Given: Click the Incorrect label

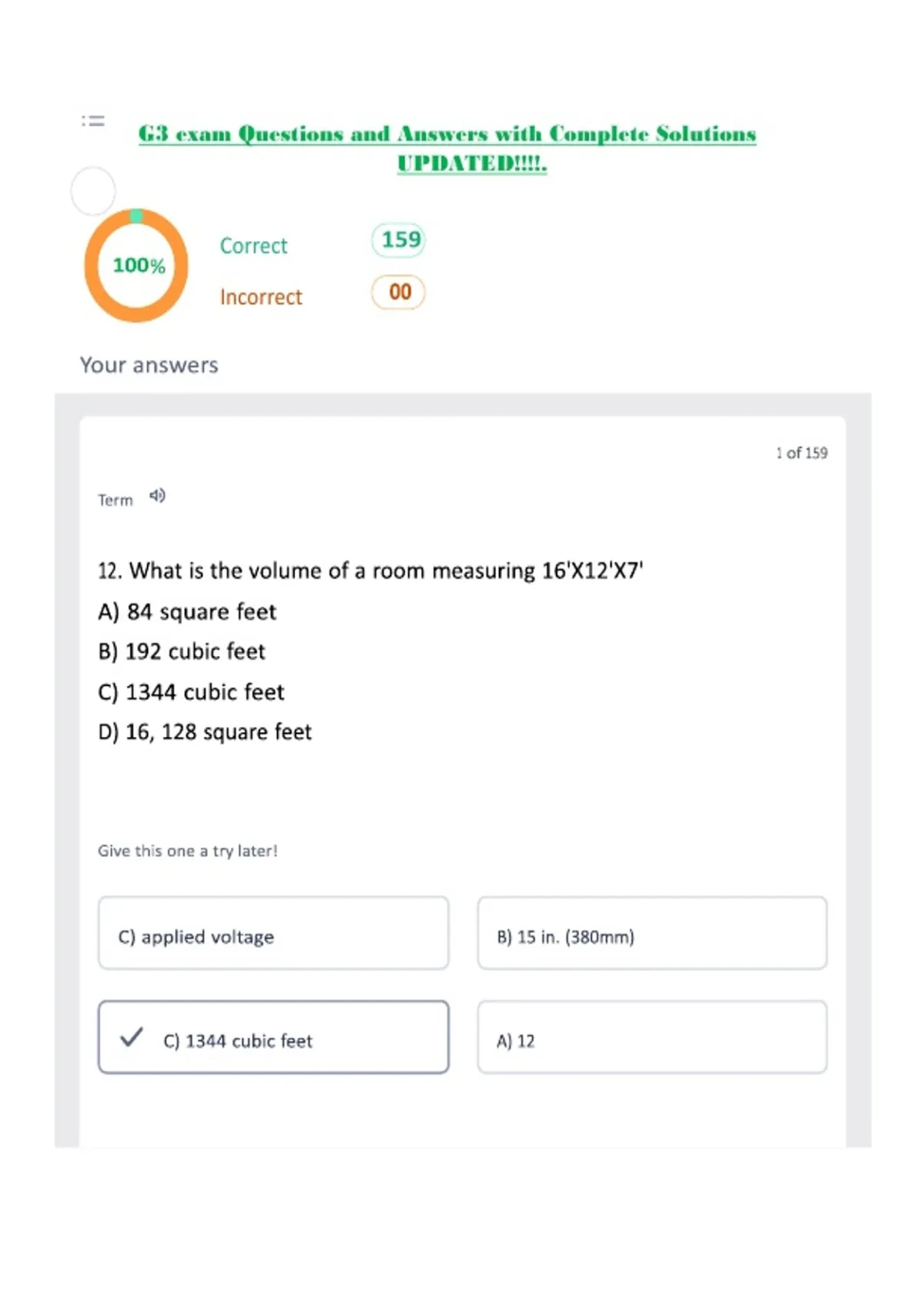Looking at the screenshot, I should 261,297.
